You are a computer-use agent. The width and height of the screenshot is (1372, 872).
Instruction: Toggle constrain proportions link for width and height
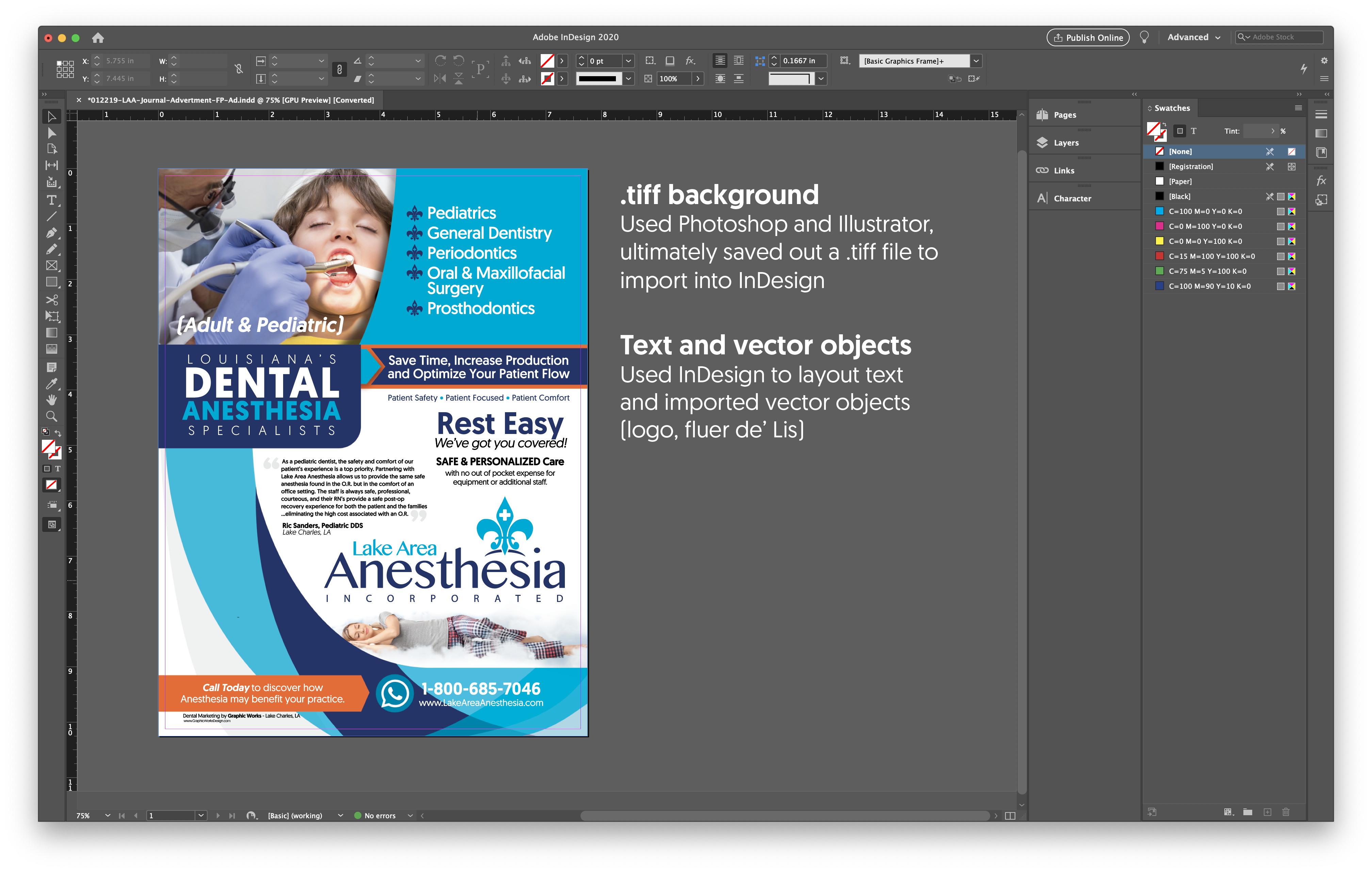pos(239,69)
